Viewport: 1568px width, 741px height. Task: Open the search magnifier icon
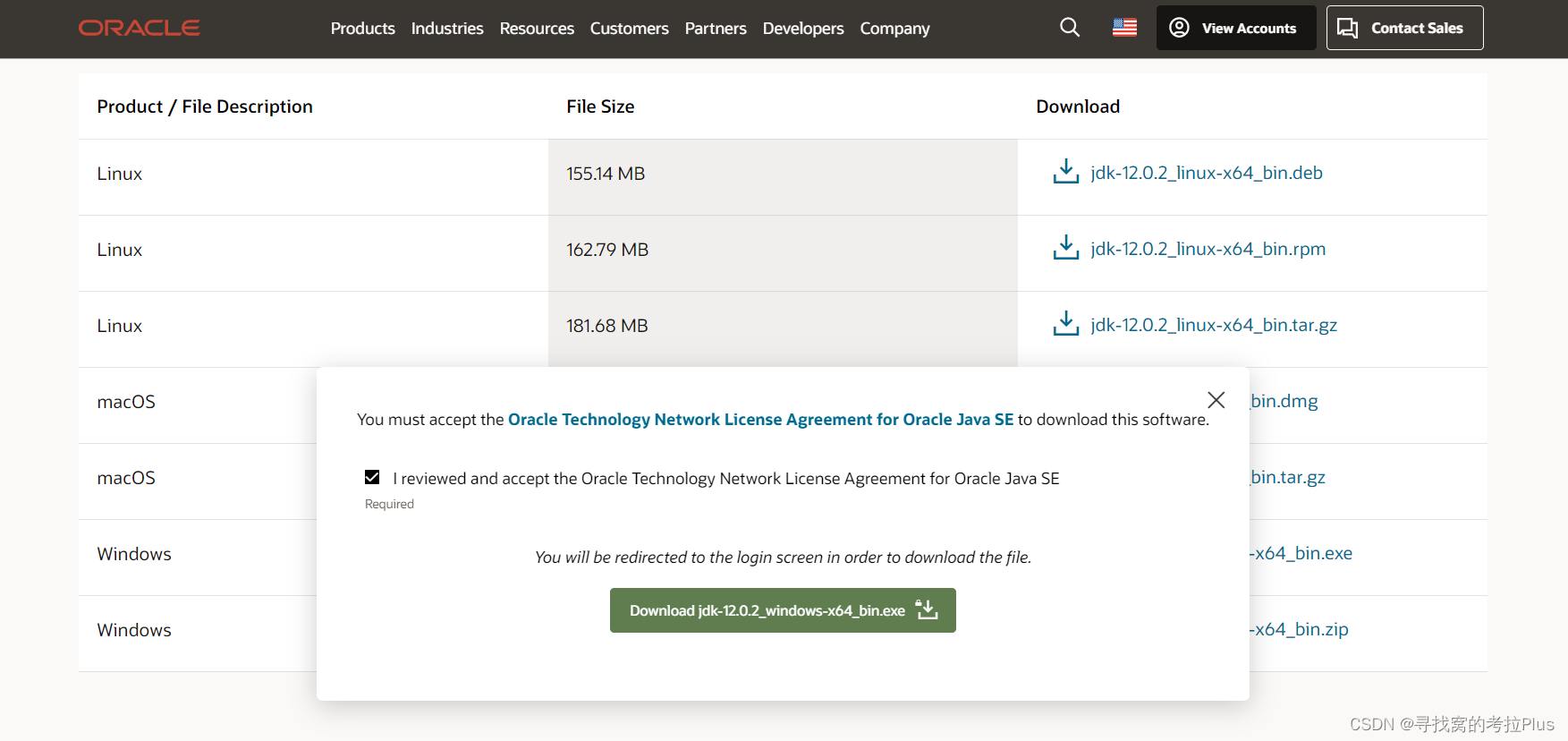(1070, 28)
